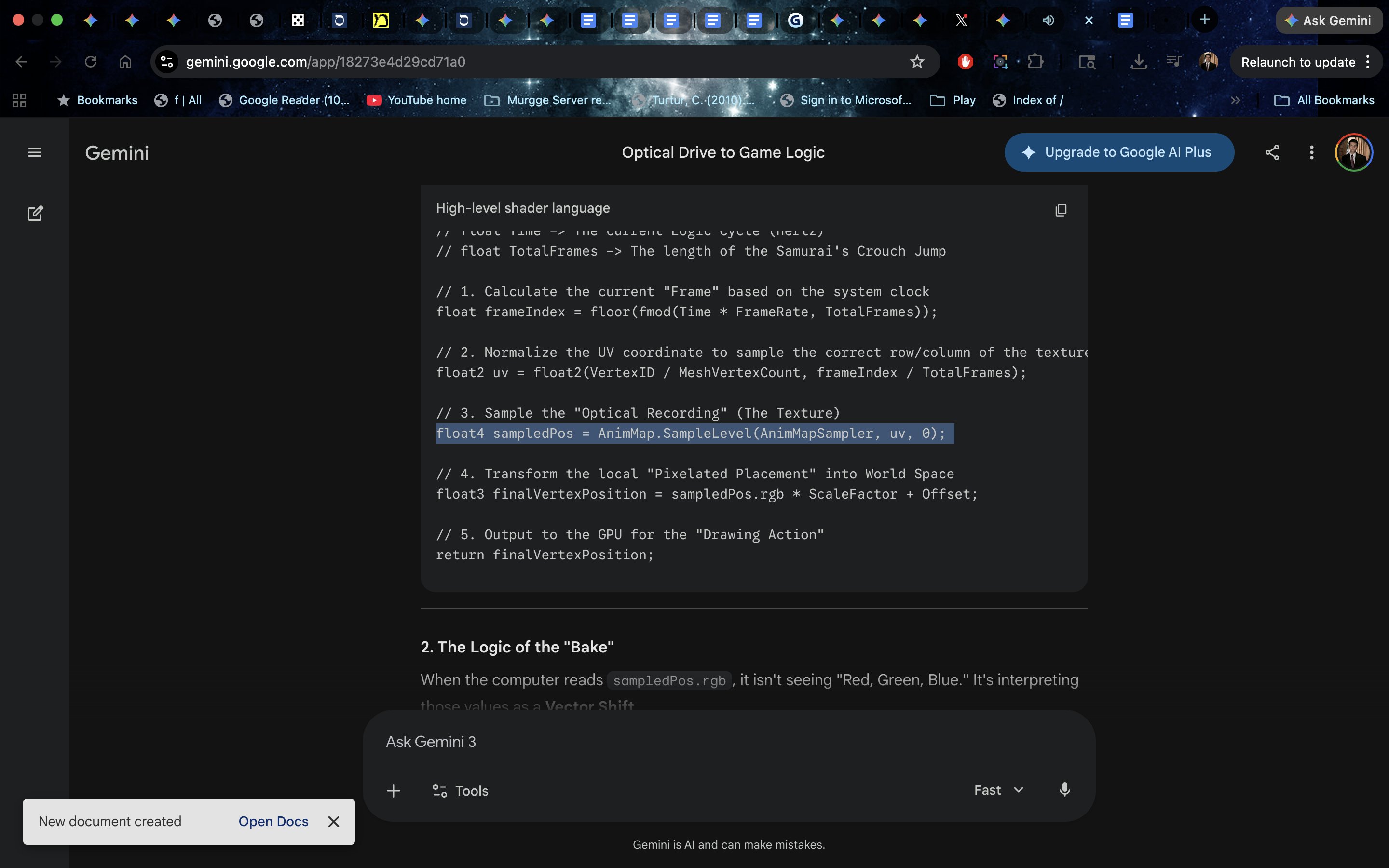Copy the shader code block
The image size is (1389, 868).
coord(1060,210)
